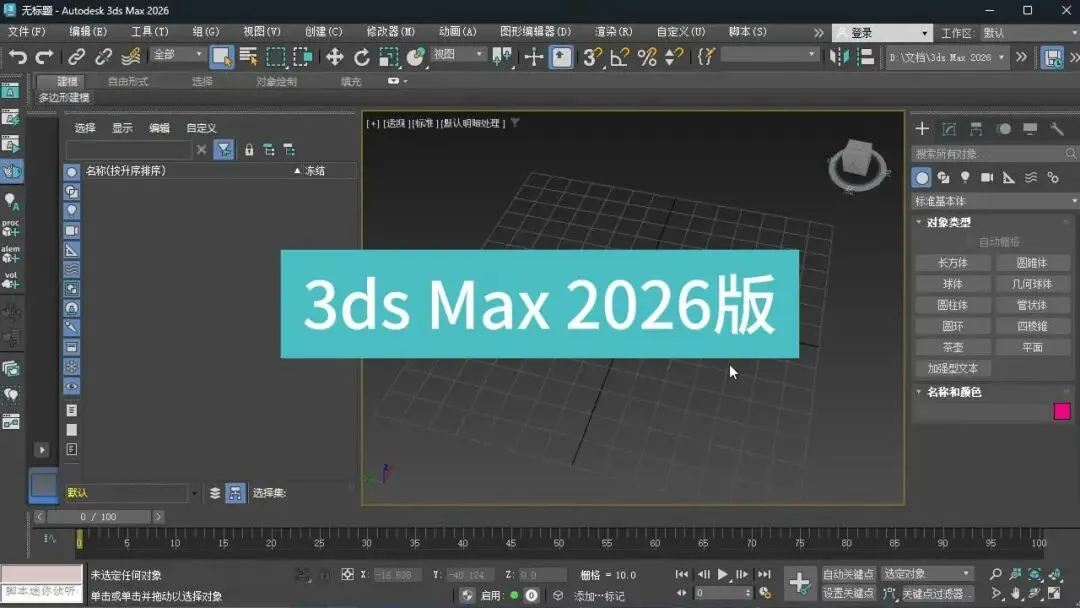This screenshot has height=608, width=1080.
Task: Activate the Select Object tool
Action: [221, 57]
